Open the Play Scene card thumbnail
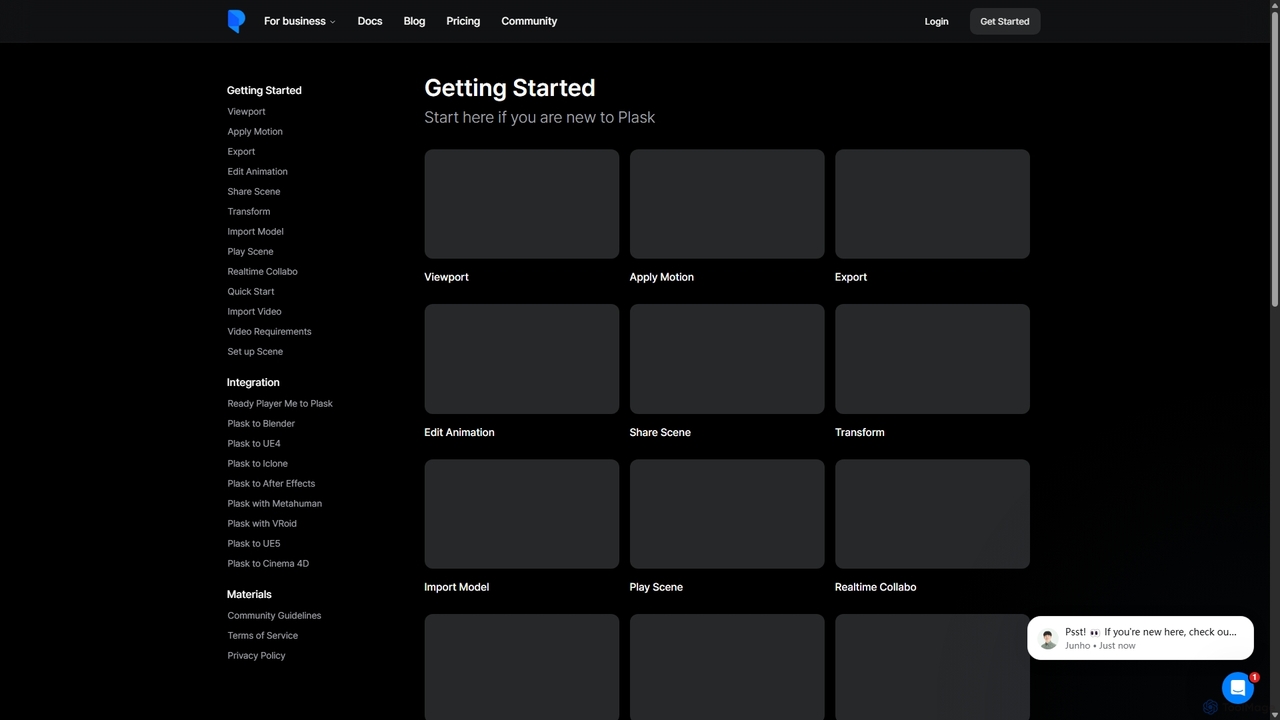This screenshot has width=1280, height=720. click(x=727, y=514)
